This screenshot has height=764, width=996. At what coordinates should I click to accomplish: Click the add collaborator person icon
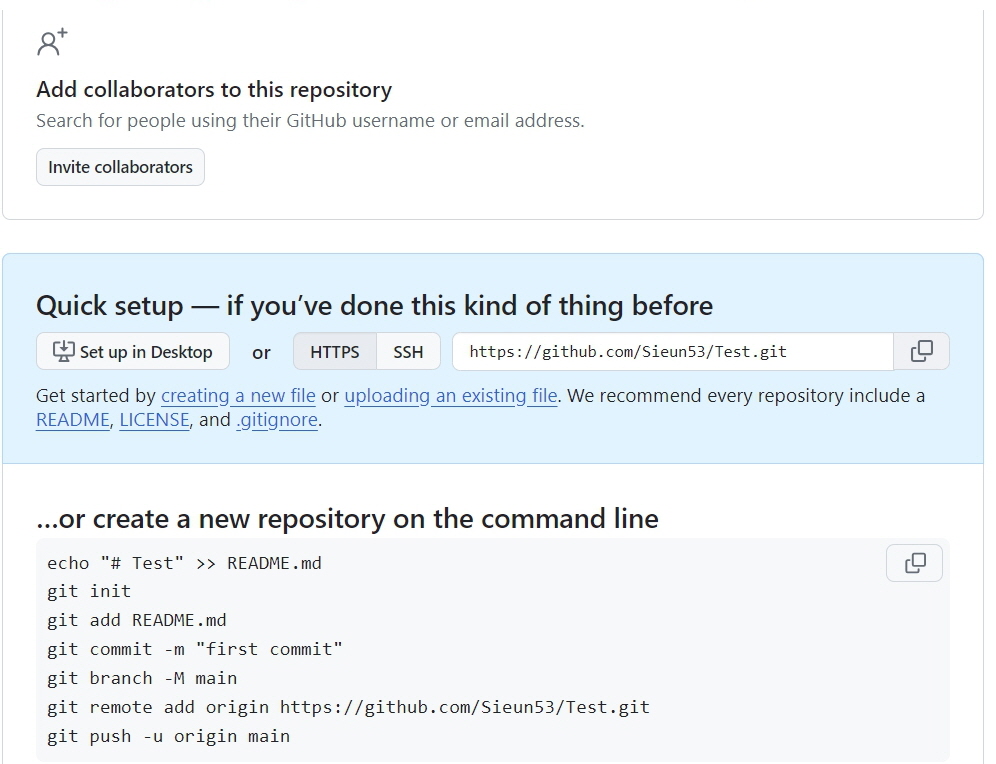tap(52, 42)
